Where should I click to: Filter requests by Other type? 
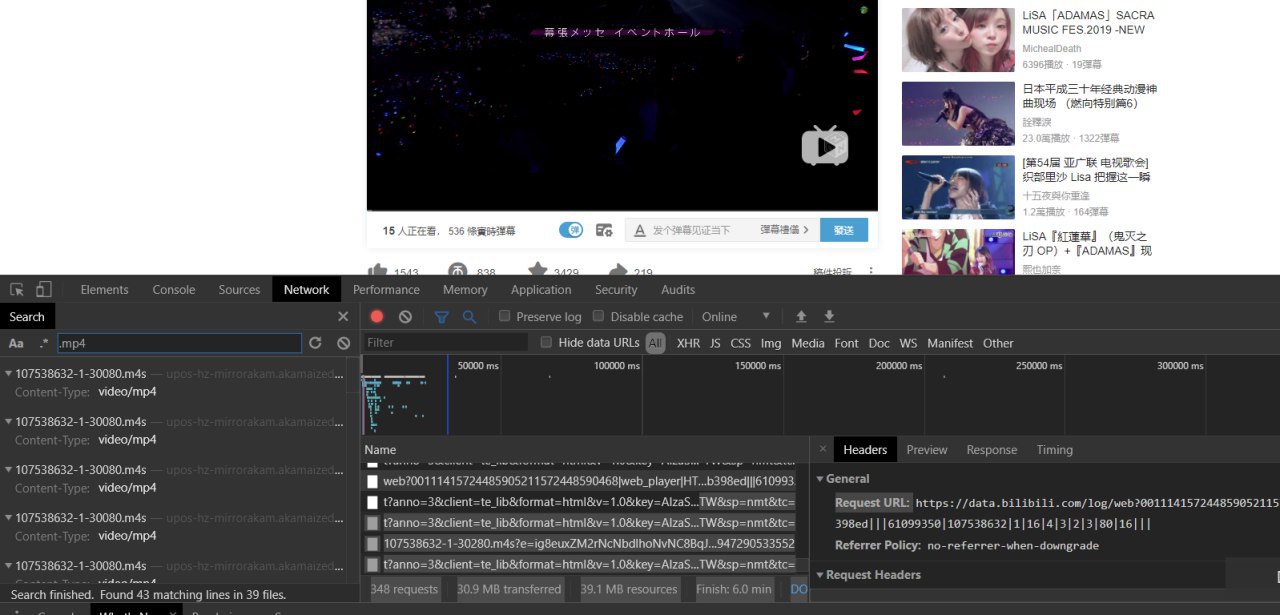click(x=998, y=343)
